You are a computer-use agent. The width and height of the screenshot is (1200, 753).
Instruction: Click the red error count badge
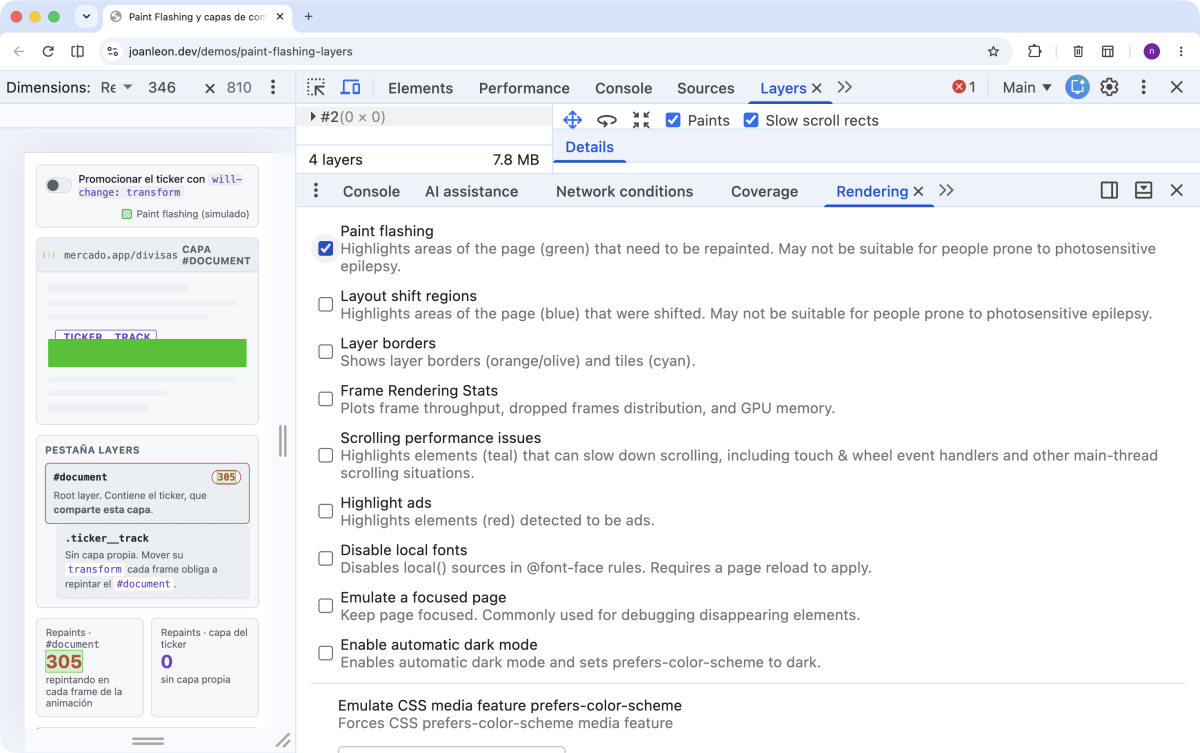(x=965, y=88)
